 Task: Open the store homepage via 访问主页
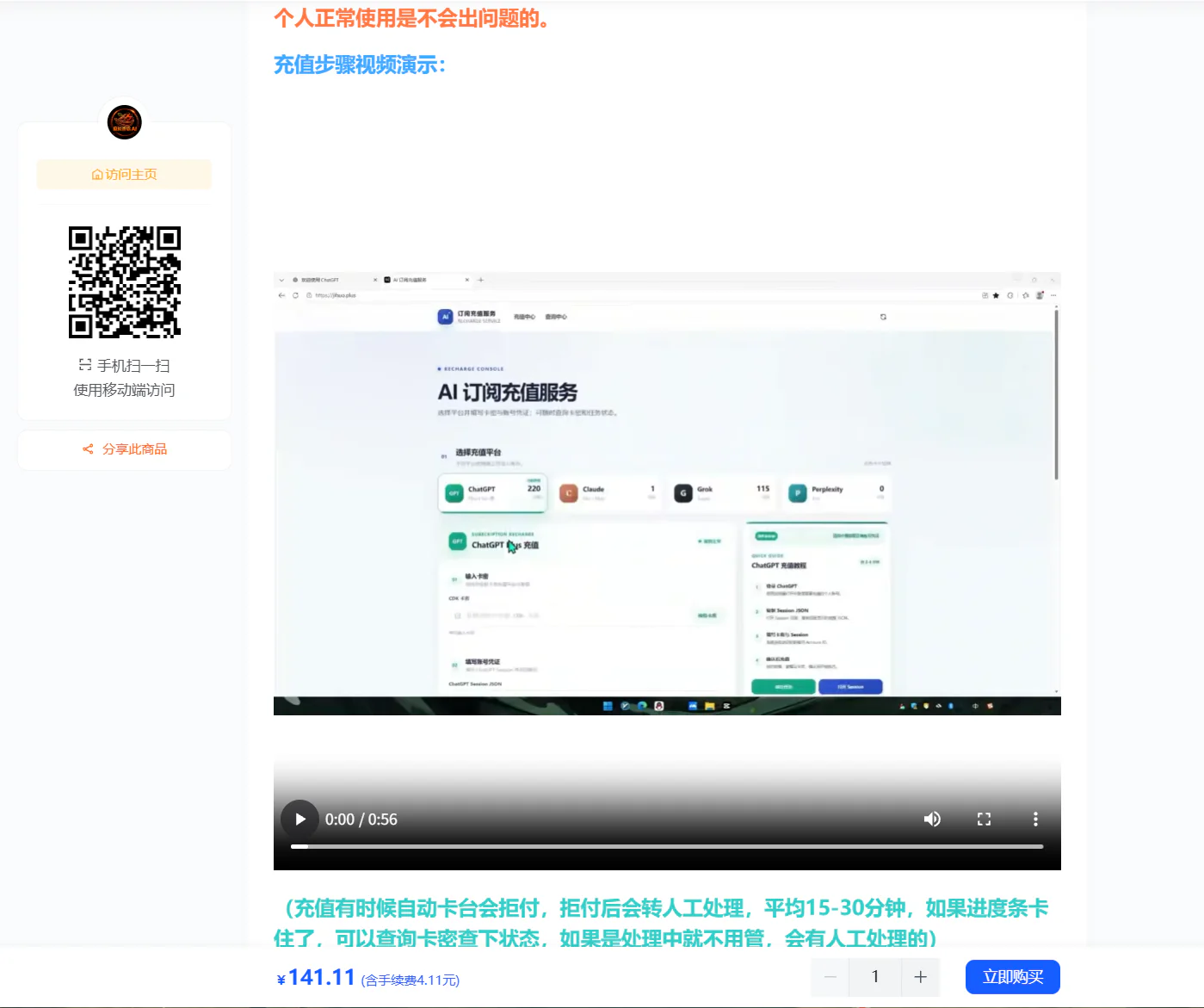coord(124,174)
